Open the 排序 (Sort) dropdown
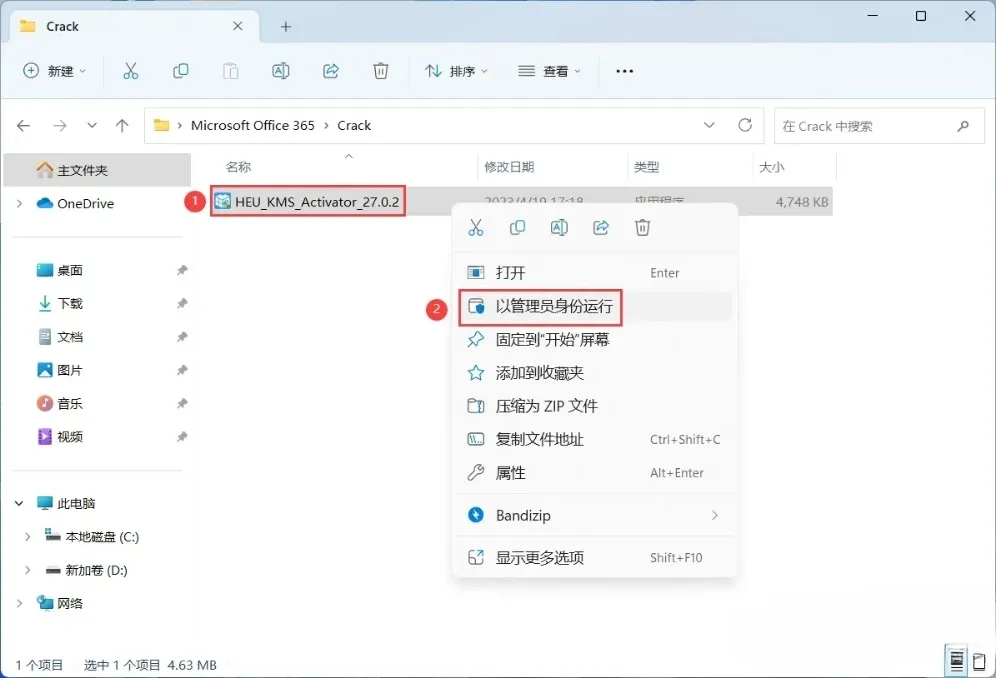Viewport: 996px width, 678px height. tap(456, 71)
